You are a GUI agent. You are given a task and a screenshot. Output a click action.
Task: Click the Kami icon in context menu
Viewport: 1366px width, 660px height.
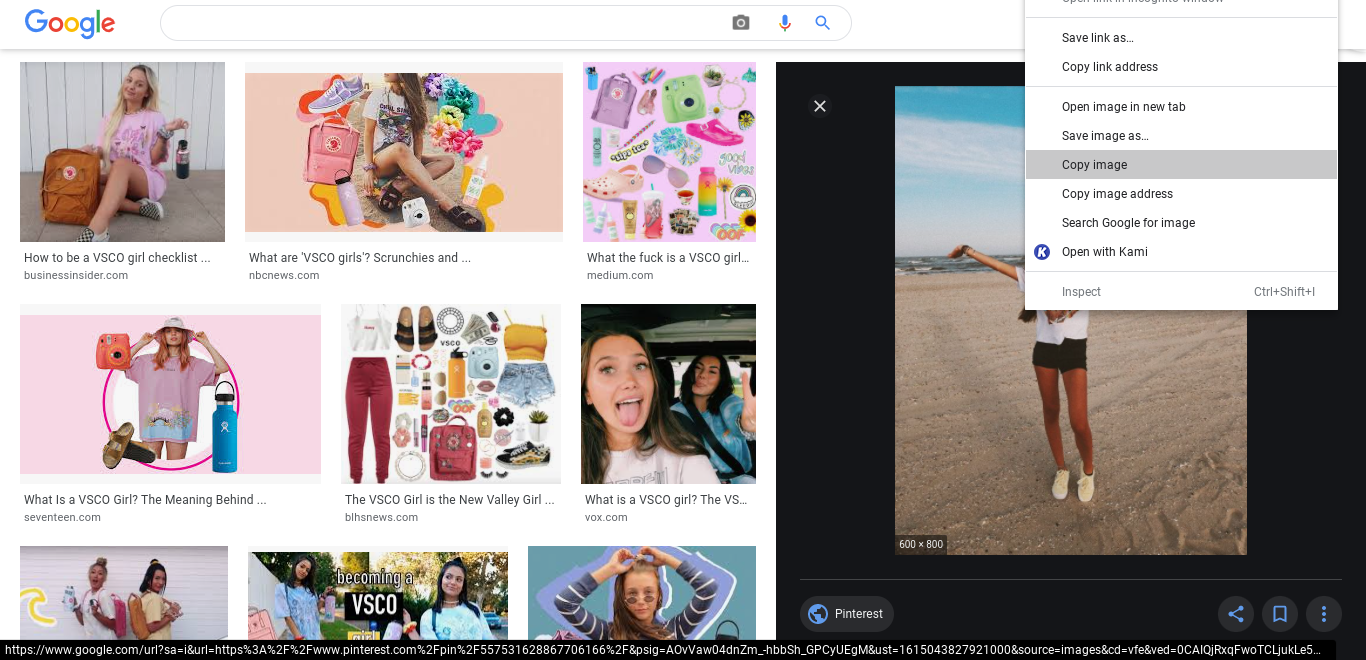(1042, 252)
